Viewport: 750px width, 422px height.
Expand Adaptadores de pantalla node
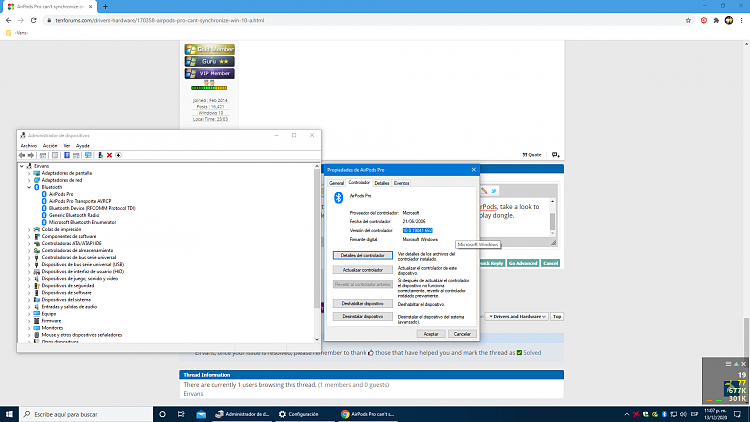(x=29, y=173)
